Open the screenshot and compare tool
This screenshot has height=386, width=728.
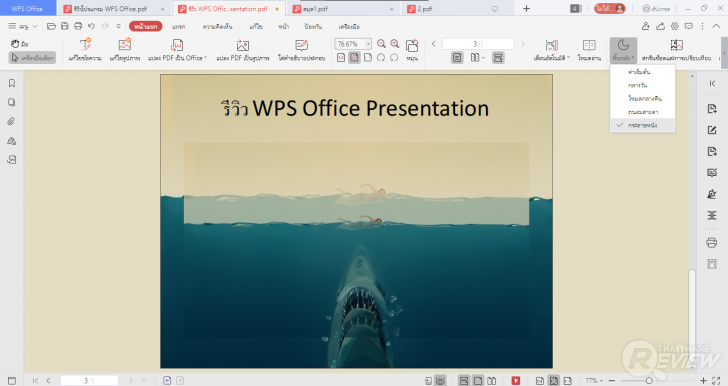coord(676,50)
